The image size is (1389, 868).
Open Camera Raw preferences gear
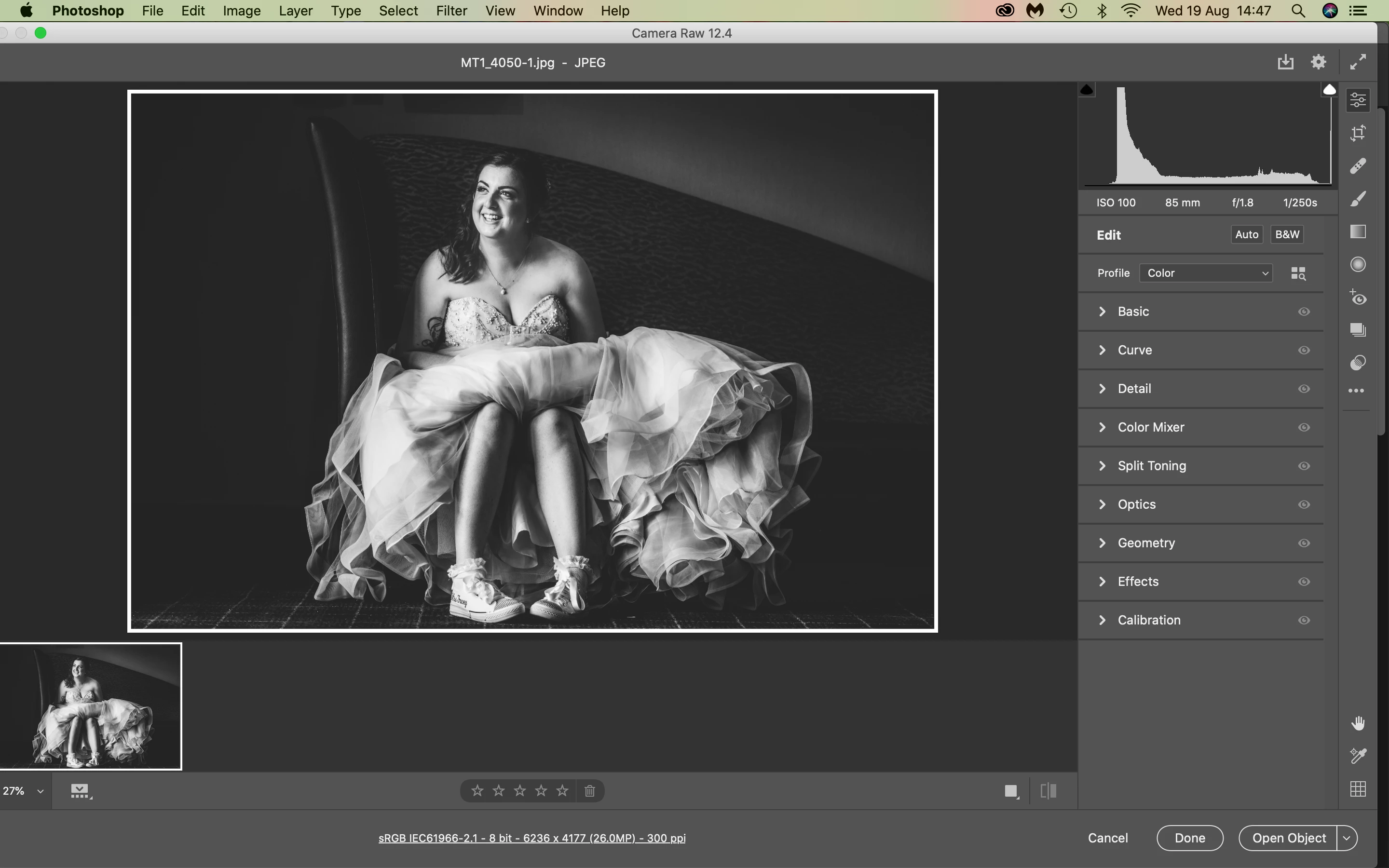click(x=1319, y=62)
